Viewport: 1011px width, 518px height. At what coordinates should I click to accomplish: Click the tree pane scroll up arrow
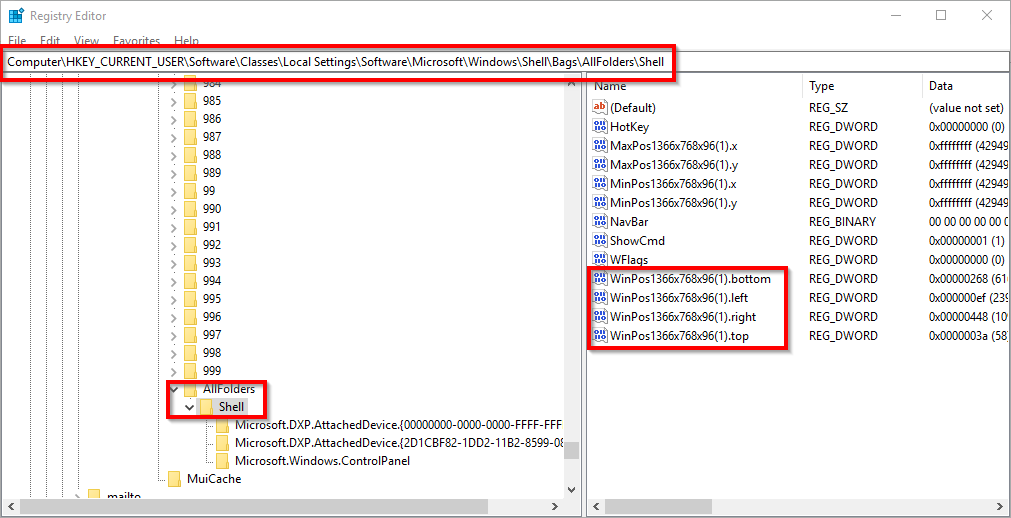(x=571, y=82)
